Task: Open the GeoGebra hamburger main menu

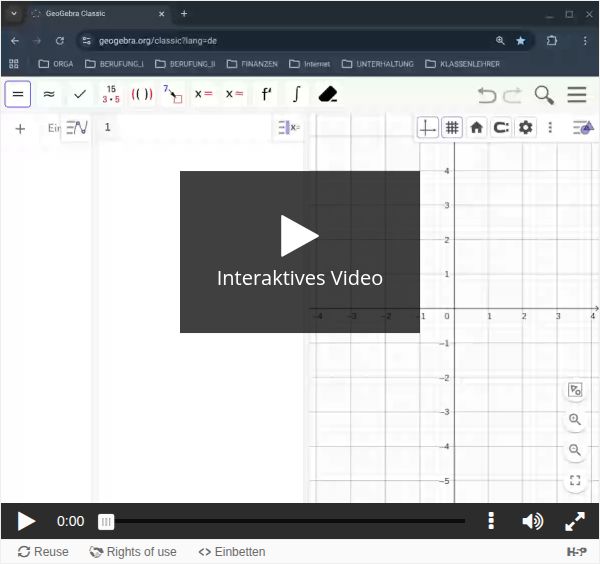Action: (577, 95)
